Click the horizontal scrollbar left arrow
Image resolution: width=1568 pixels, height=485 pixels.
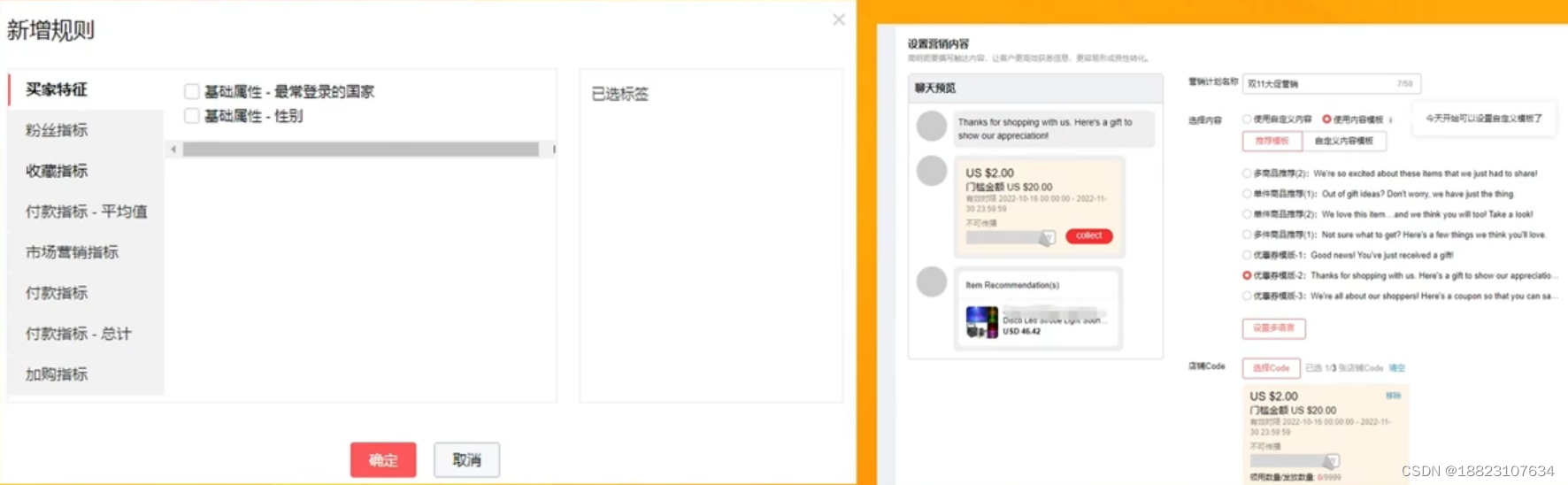pyautogui.click(x=173, y=150)
